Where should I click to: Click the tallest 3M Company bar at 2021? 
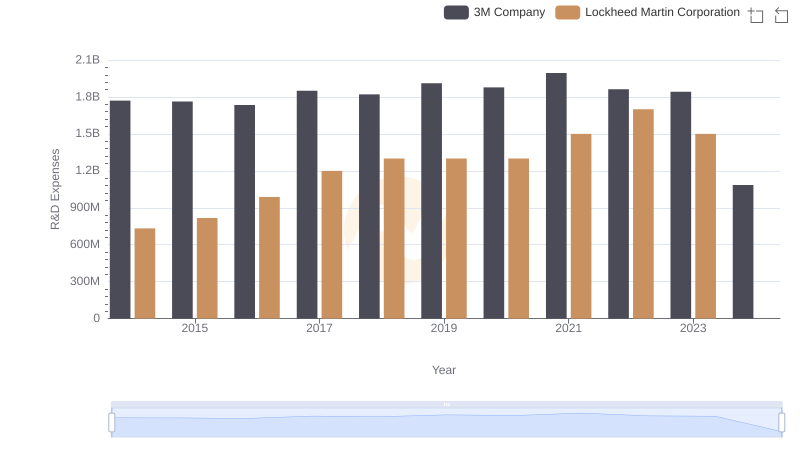(556, 196)
